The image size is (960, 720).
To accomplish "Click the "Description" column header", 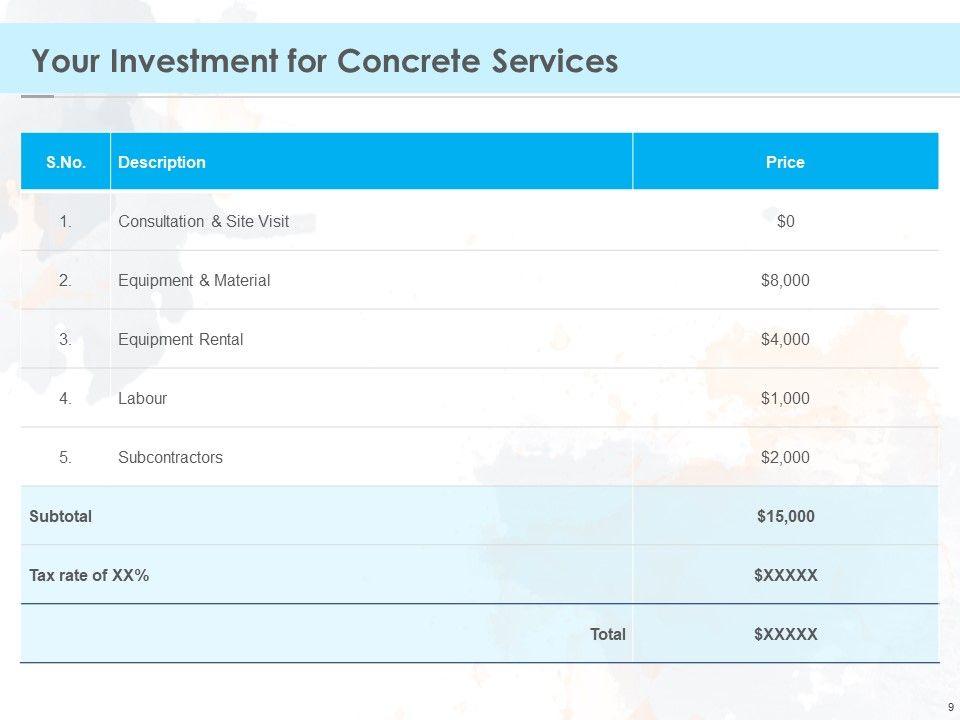I will pyautogui.click(x=162, y=162).
